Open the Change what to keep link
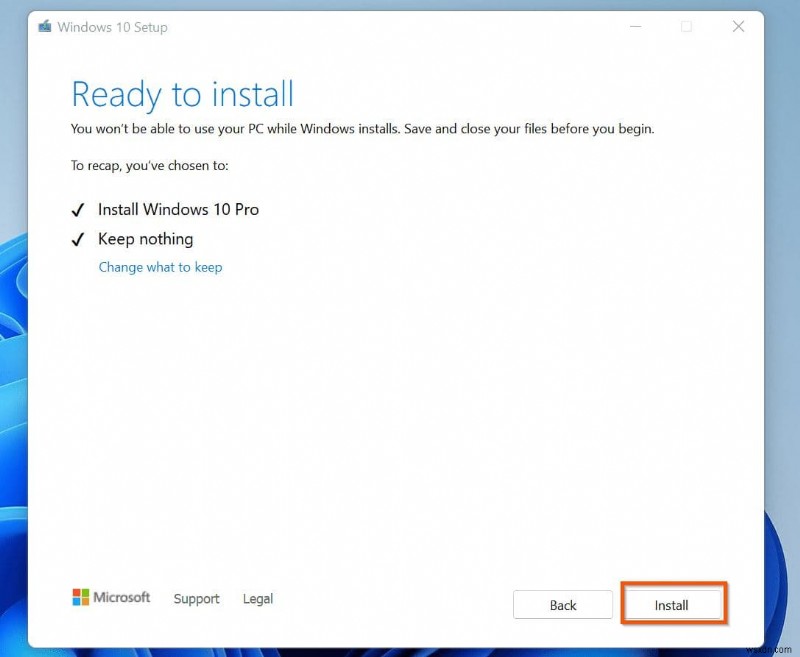The width and height of the screenshot is (800, 657). tap(160, 267)
